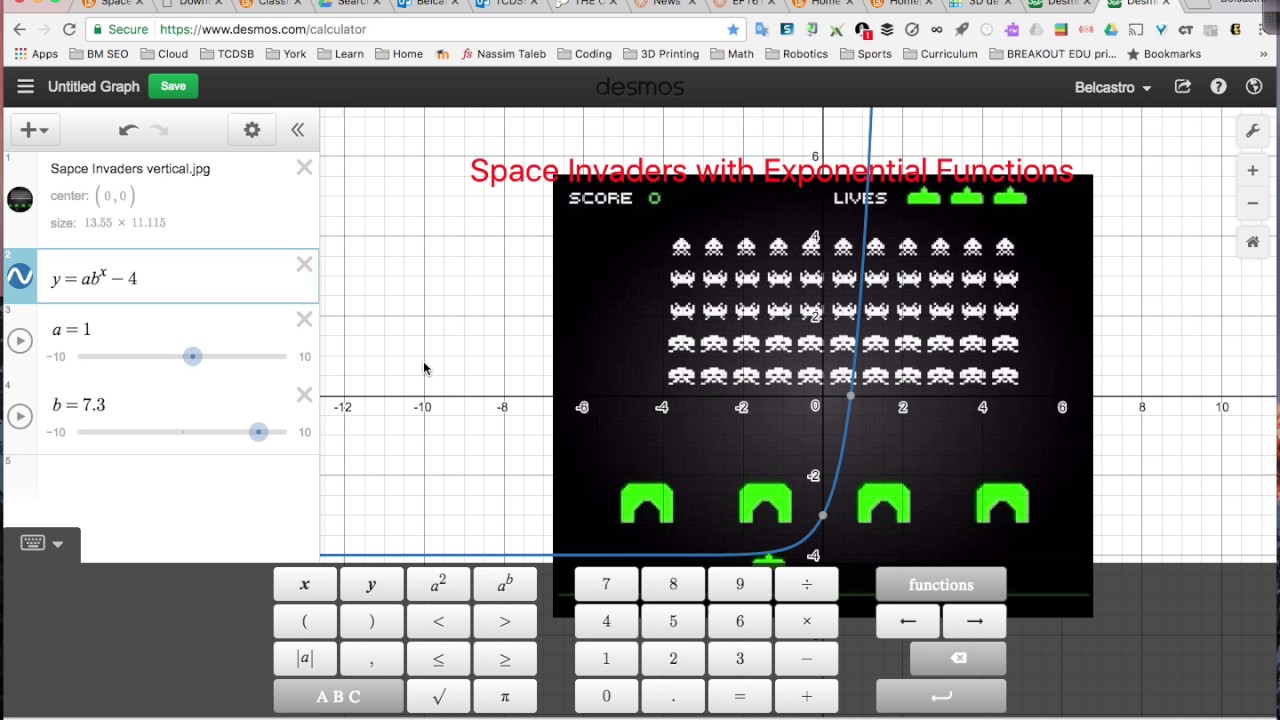Click the number 7 key

[606, 585]
